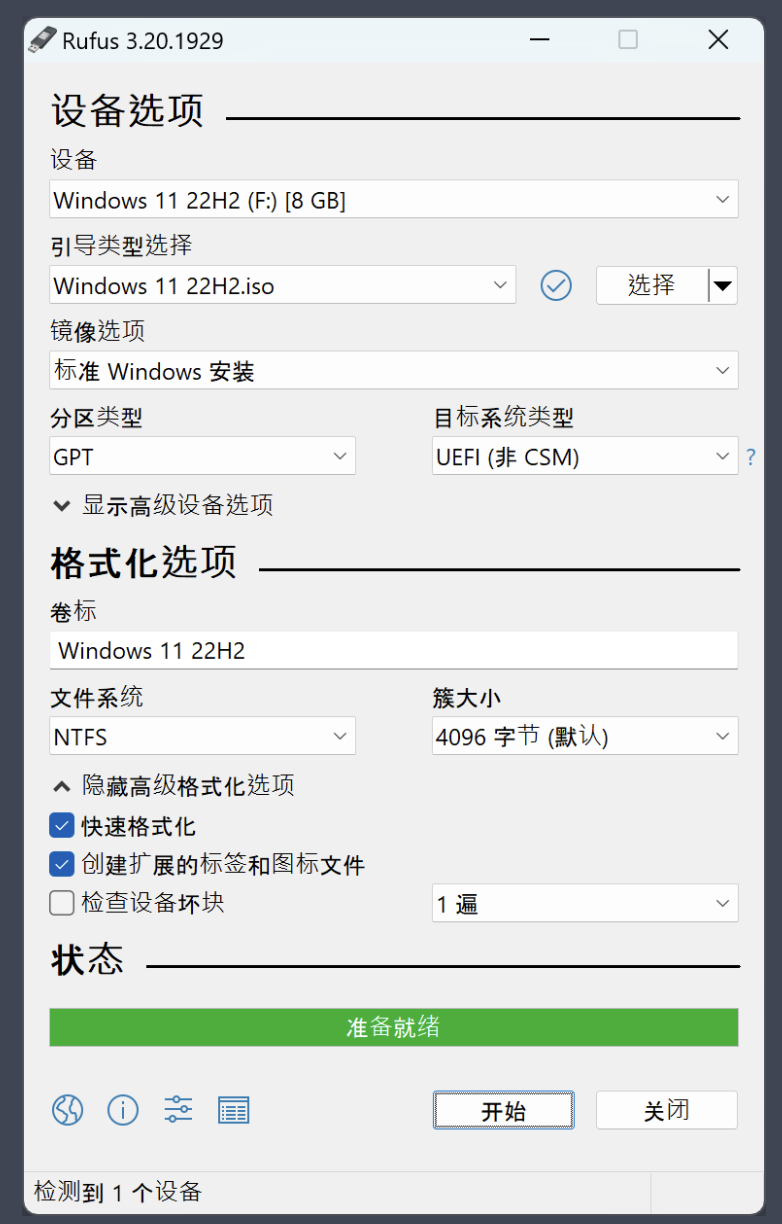Open the 文件系统 NTFS dropdown
782x1224 pixels.
[x=202, y=738]
